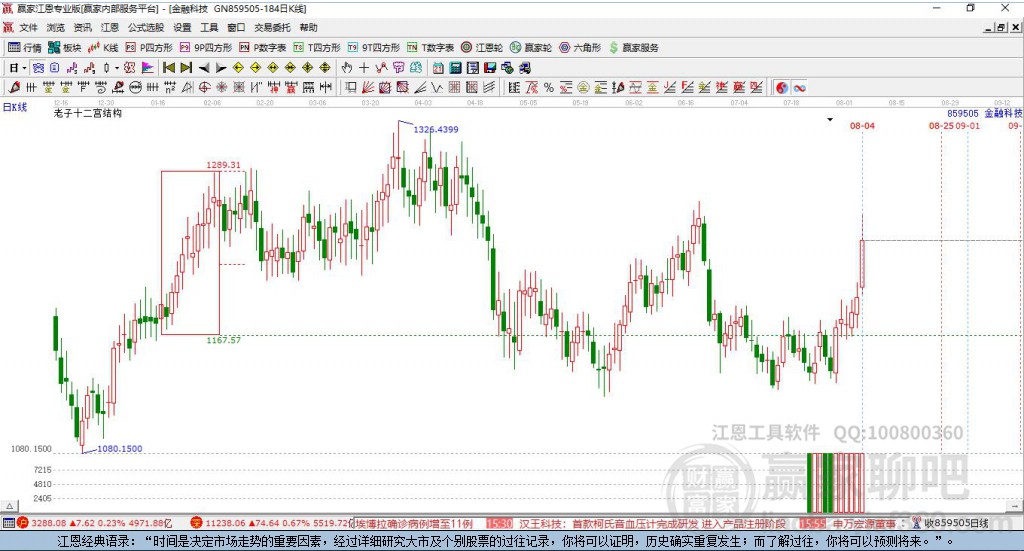Select the zigzag wave line tool
The height and width of the screenshot is (551, 1024).
point(437,87)
